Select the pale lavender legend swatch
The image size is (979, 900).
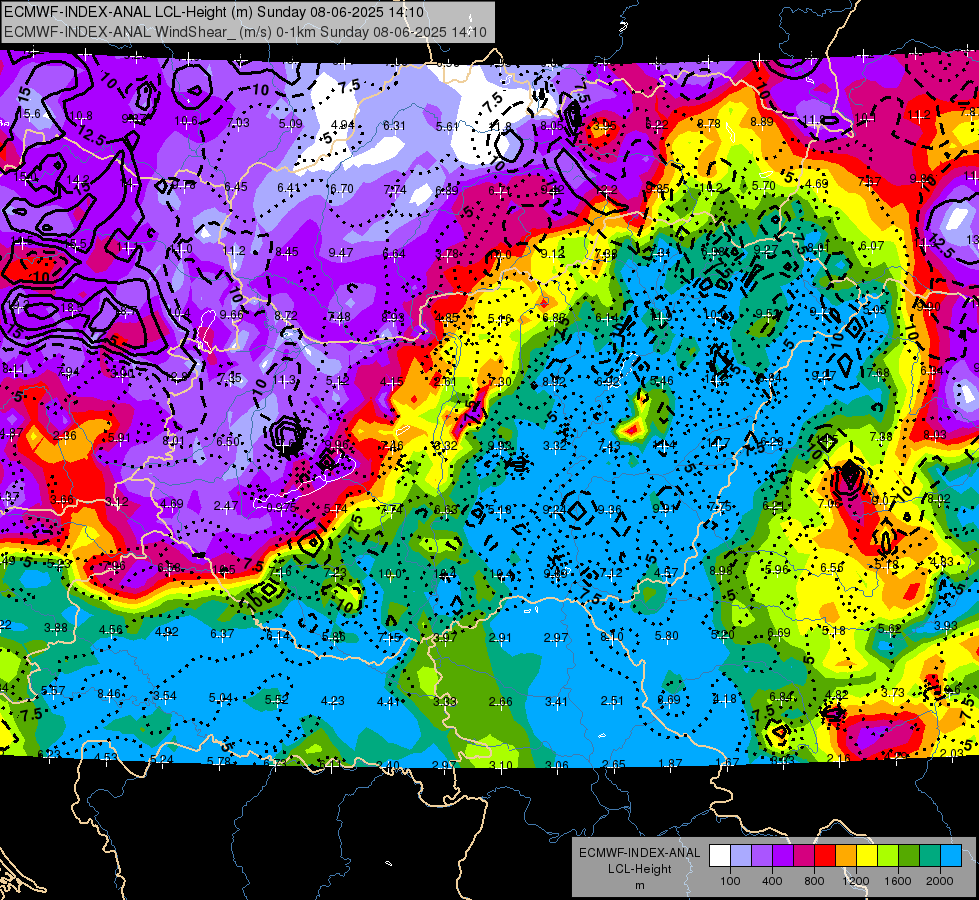click(x=740, y=856)
